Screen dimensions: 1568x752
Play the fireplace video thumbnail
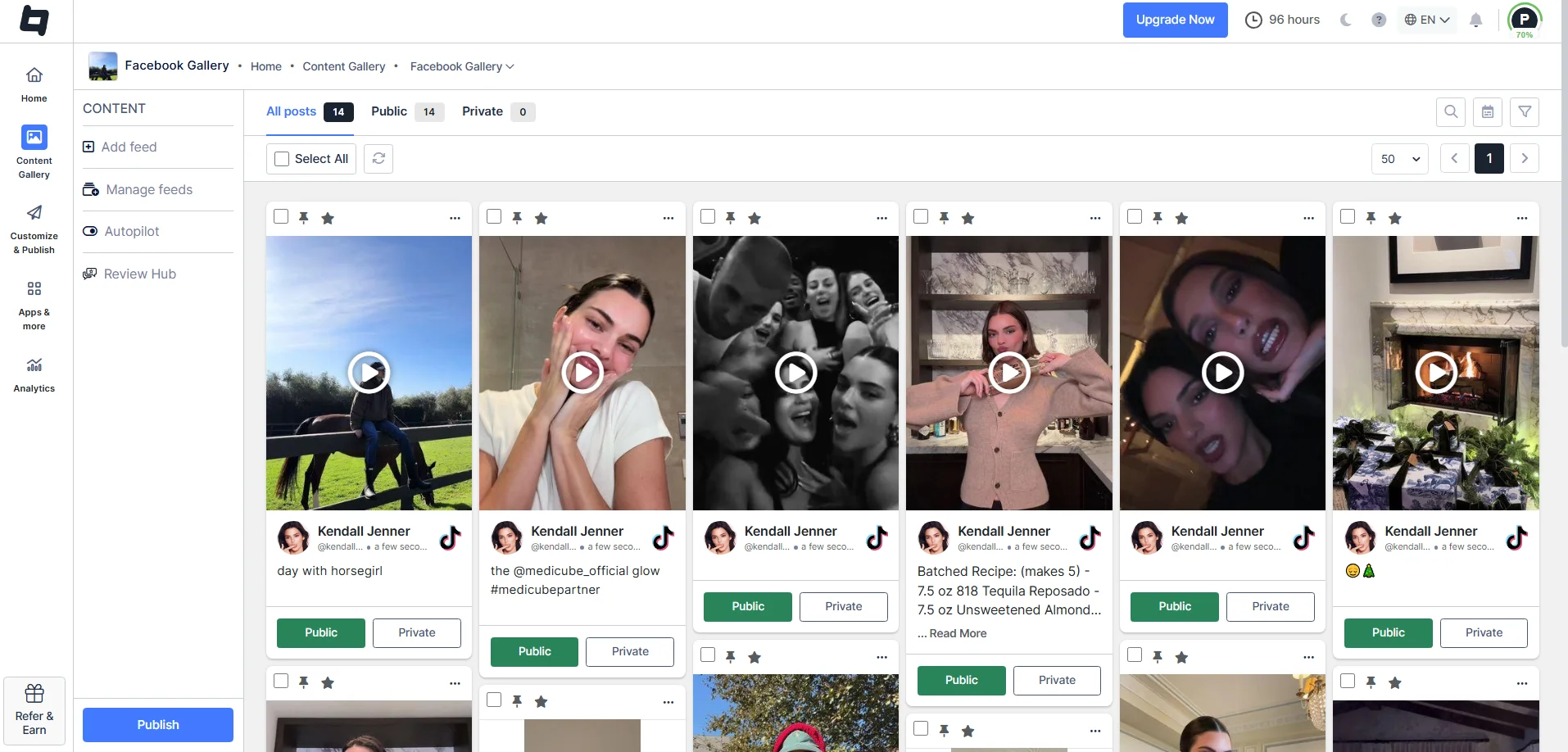point(1435,373)
